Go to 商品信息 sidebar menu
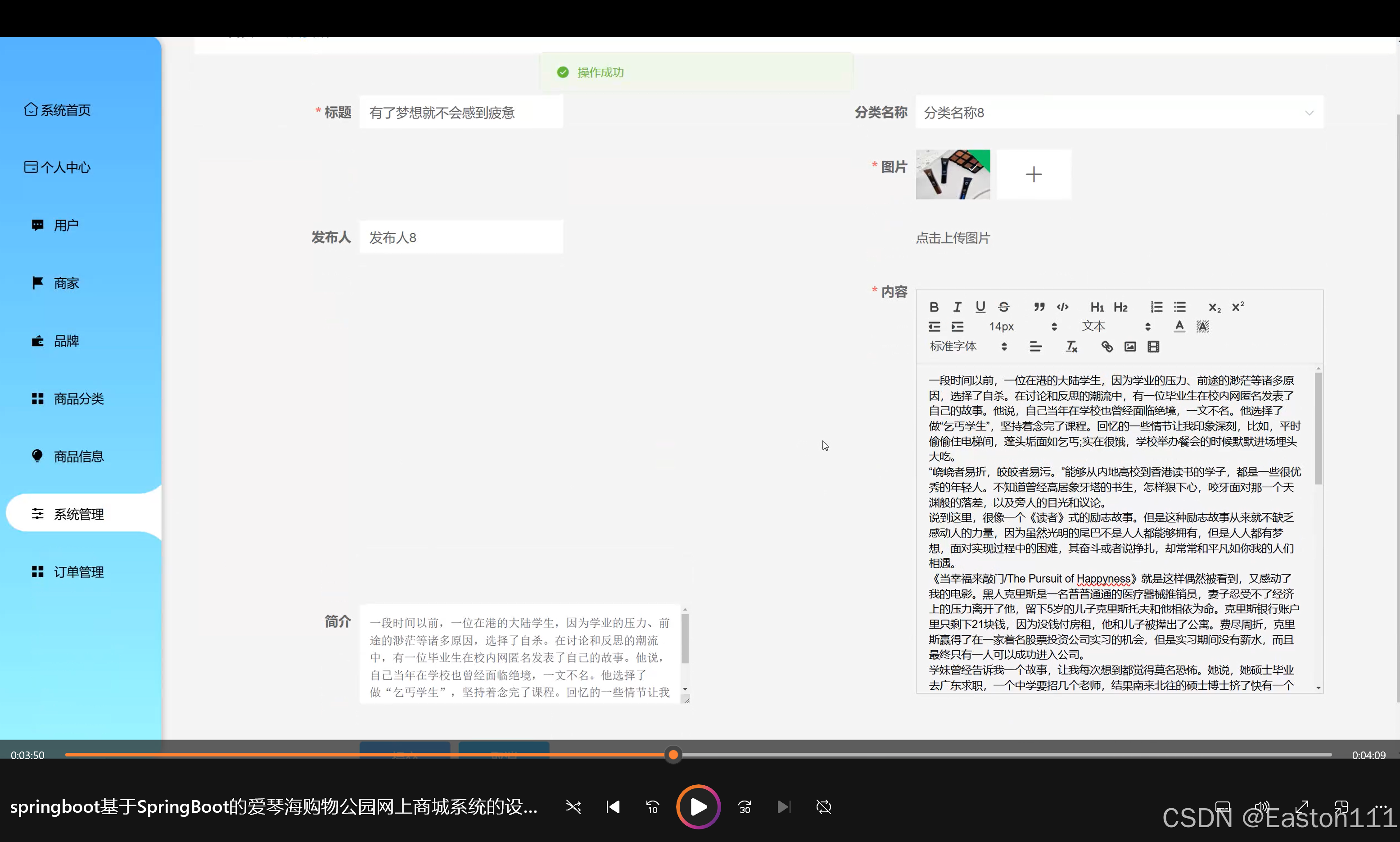This screenshot has height=842, width=1400. point(78,457)
